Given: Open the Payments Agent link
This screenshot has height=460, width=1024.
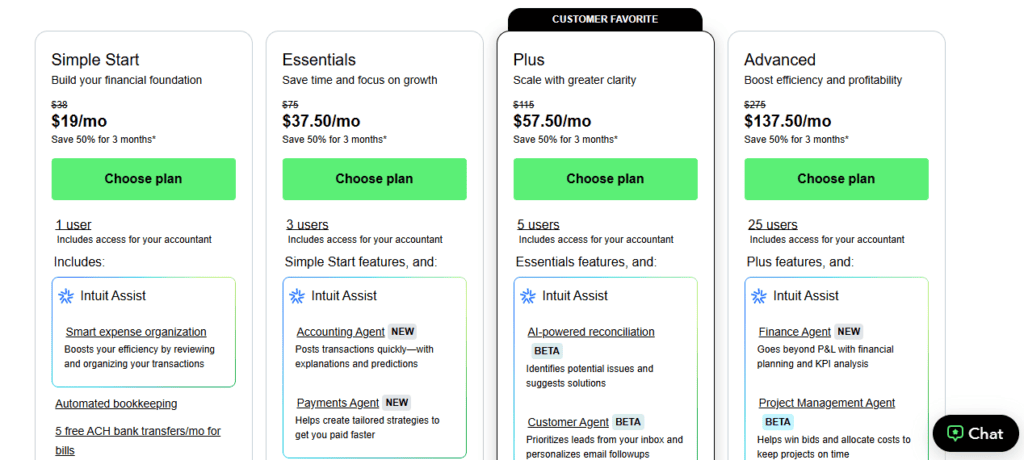Looking at the screenshot, I should point(338,403).
